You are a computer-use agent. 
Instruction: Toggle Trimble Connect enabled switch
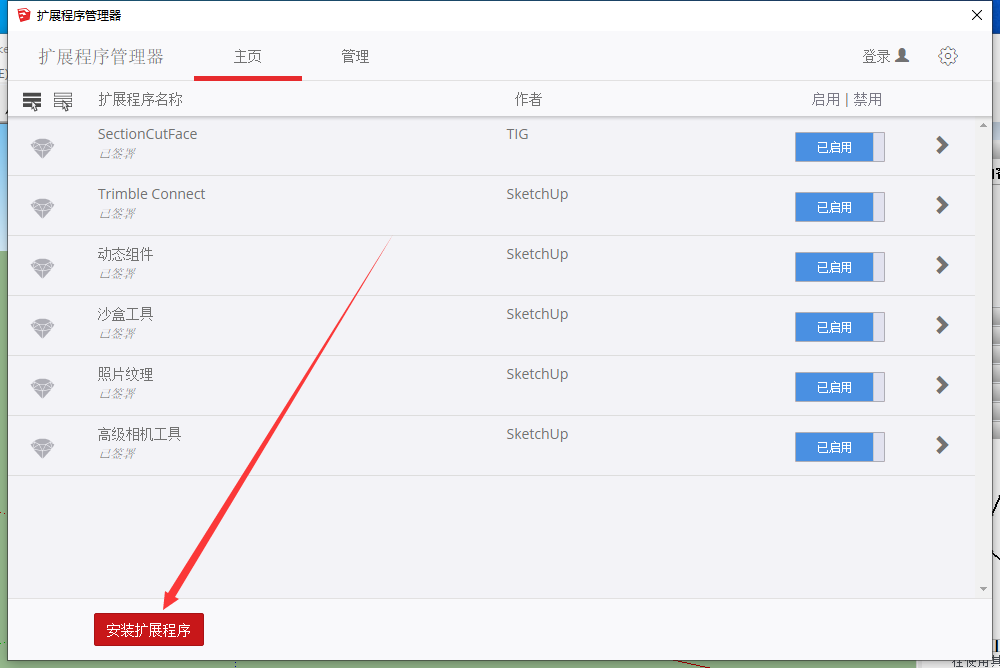coord(839,207)
